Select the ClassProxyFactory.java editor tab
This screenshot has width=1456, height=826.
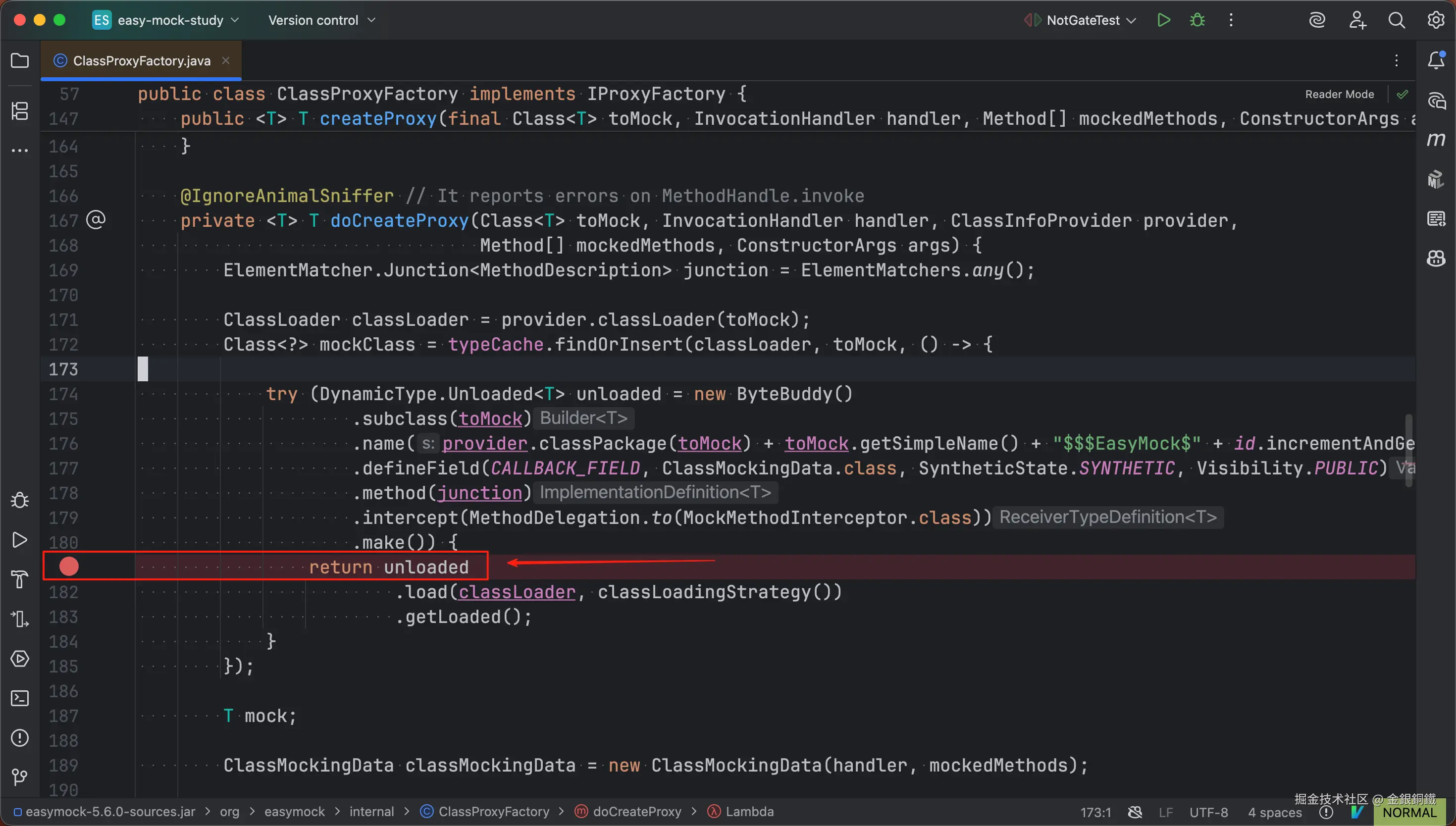141,61
